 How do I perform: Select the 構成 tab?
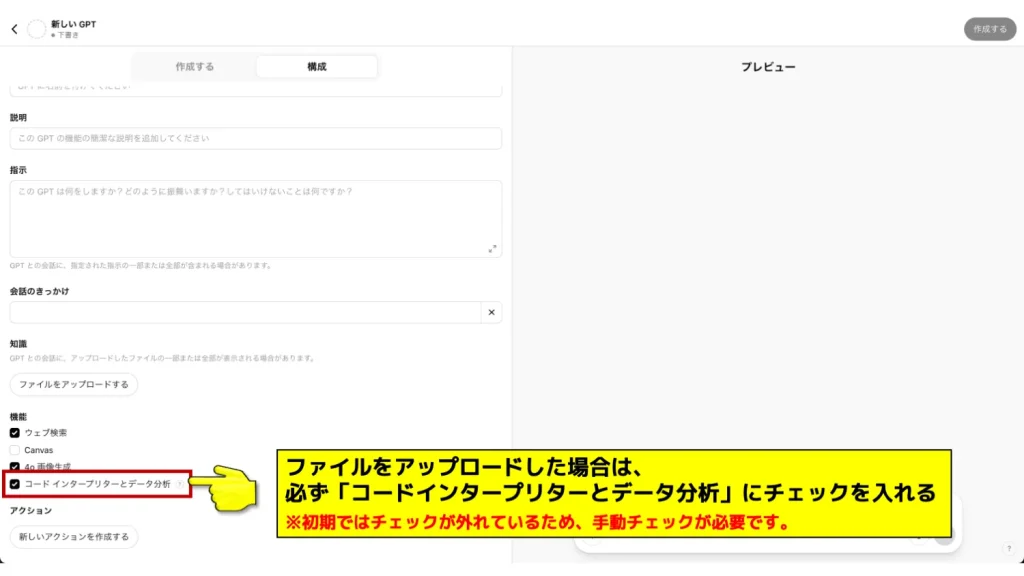tap(317, 67)
